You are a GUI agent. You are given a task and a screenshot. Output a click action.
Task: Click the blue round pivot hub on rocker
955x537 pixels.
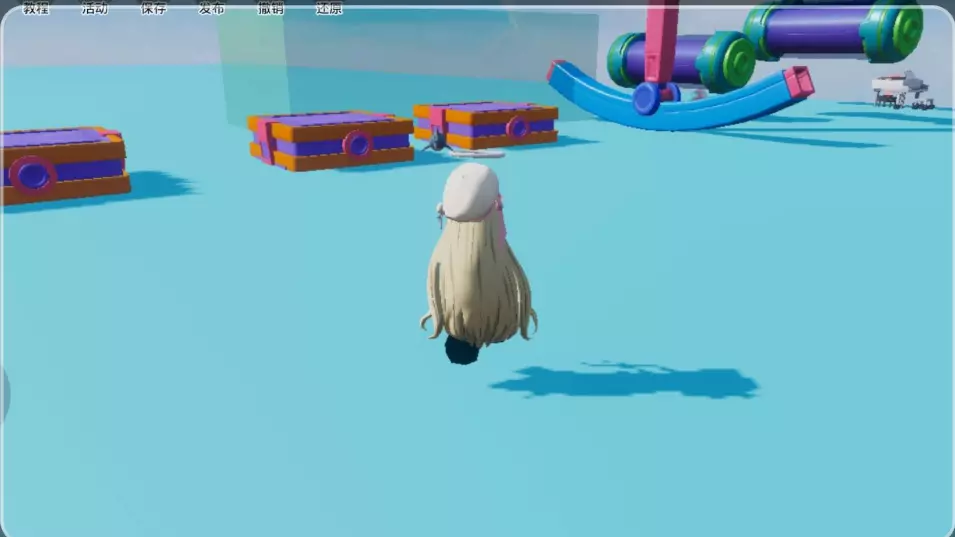(646, 98)
